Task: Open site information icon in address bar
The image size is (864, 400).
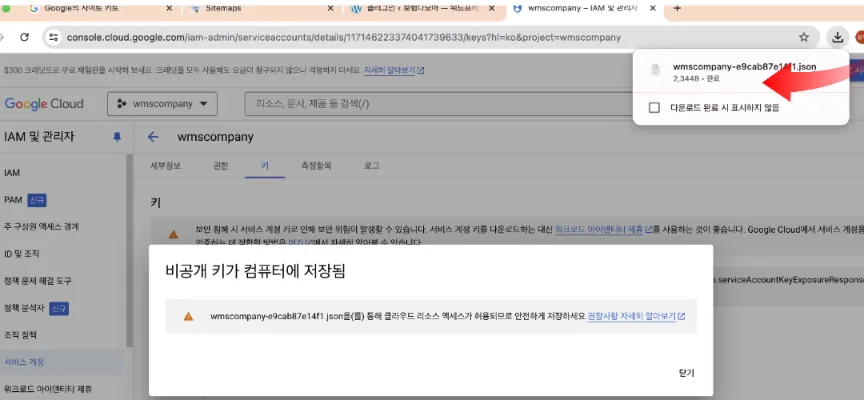Action: click(53, 37)
